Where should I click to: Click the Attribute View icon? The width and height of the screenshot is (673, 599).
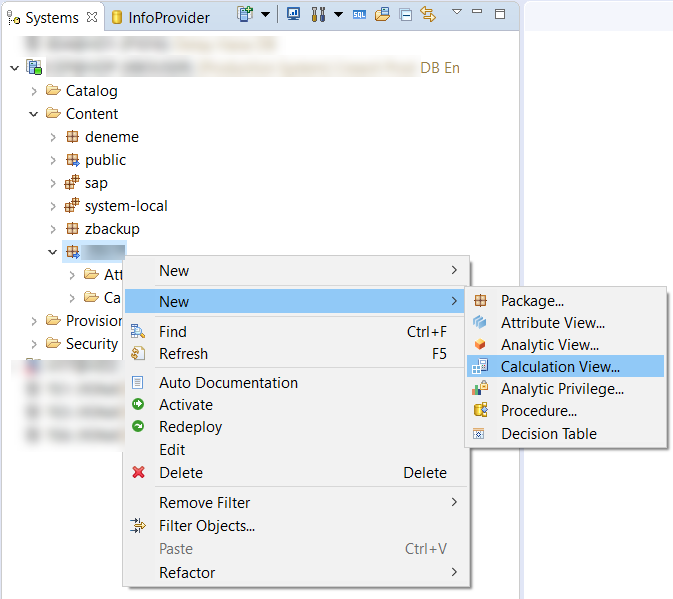479,322
